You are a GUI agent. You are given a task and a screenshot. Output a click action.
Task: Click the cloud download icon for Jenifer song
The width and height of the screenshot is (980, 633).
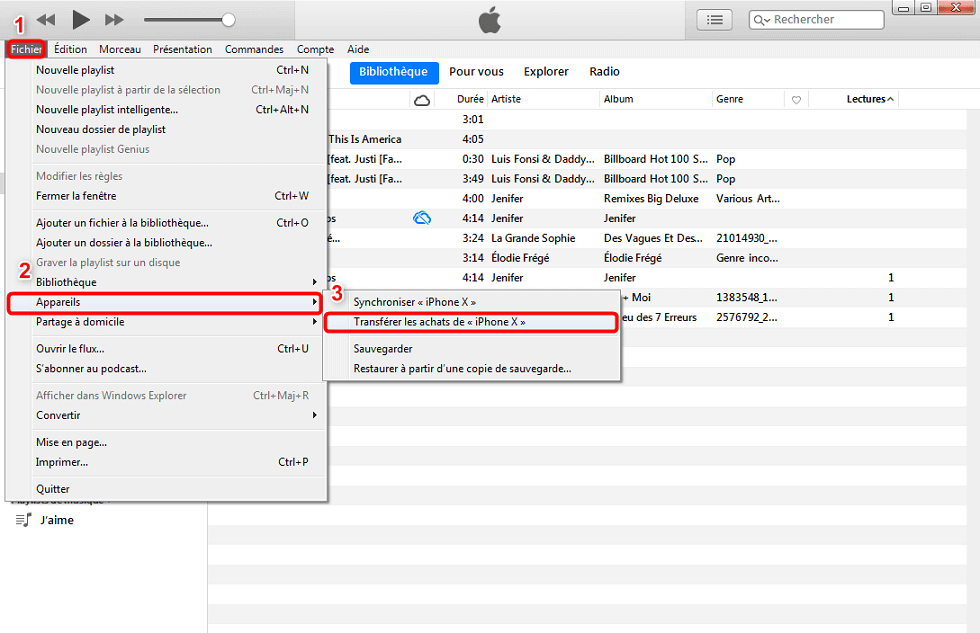coord(422,218)
